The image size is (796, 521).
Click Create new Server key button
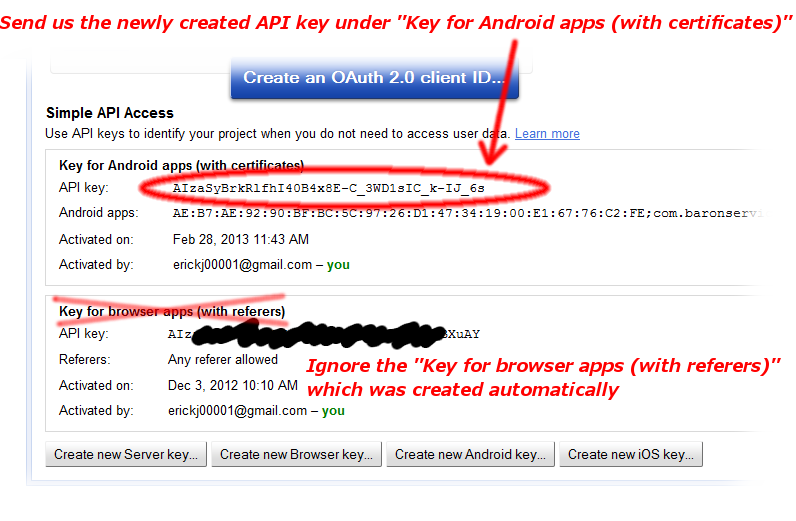click(x=126, y=454)
